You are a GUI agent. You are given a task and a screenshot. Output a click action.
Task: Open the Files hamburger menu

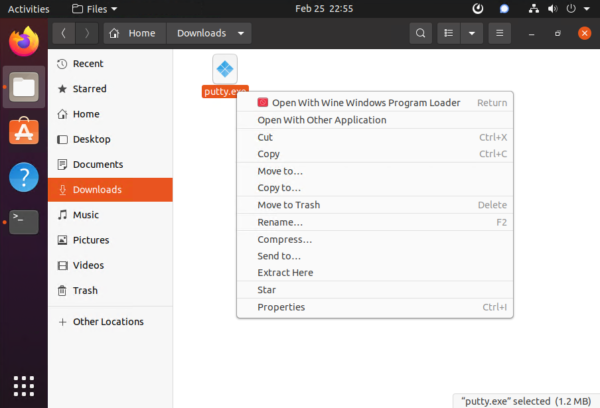pos(500,33)
